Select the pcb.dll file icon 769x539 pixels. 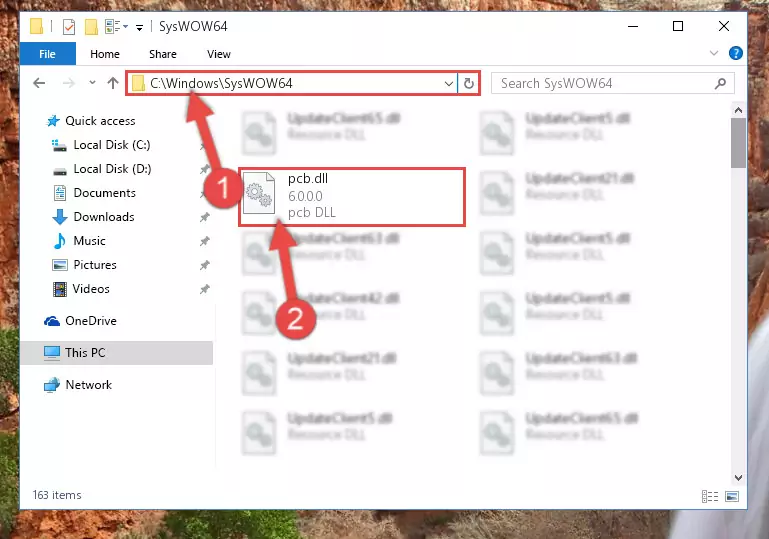(x=259, y=193)
